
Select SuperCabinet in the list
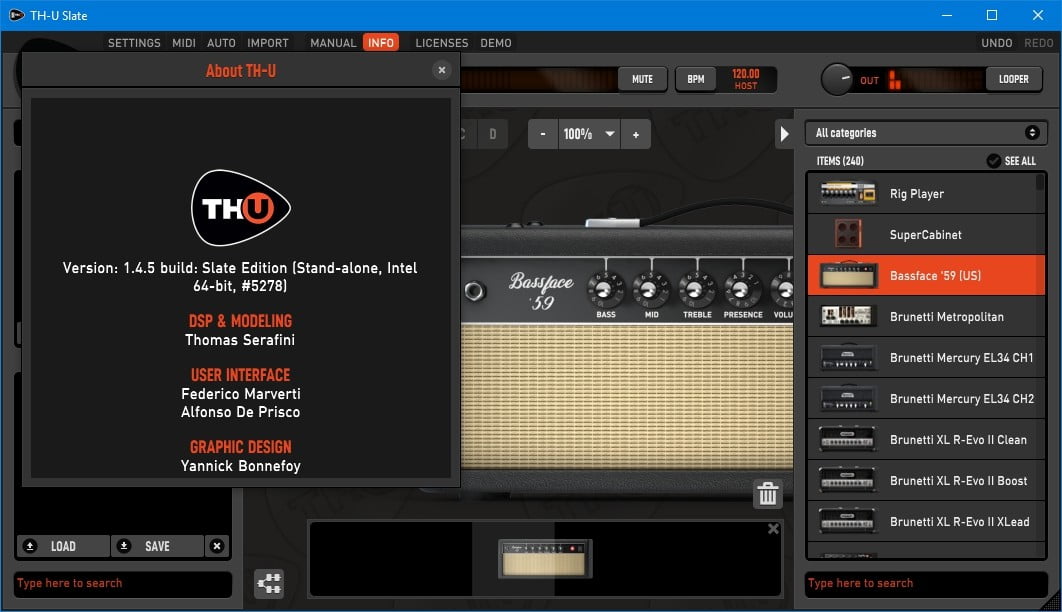click(x=926, y=235)
